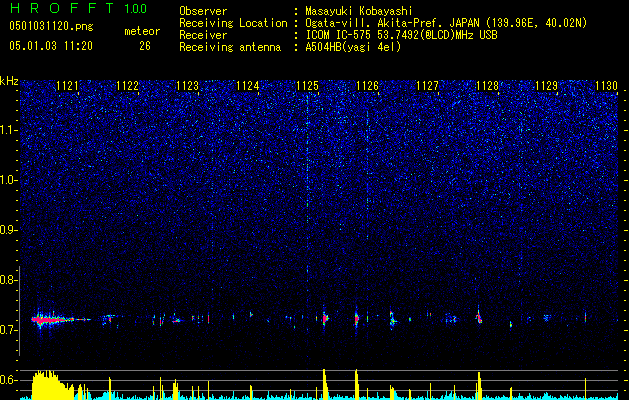629x400 pixels.
Task: Click the Ogata-vill. Akita-Pref. JAPAN location text
Action: click(x=445, y=23)
